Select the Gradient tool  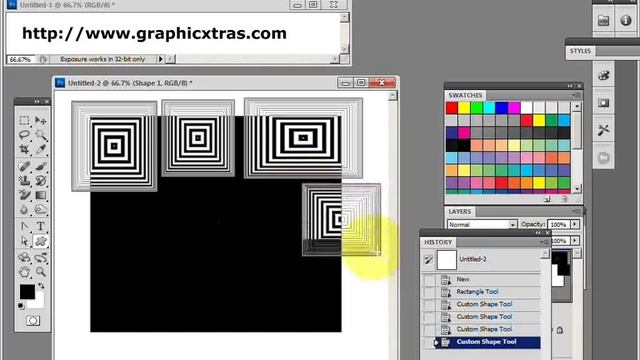pyautogui.click(x=40, y=195)
